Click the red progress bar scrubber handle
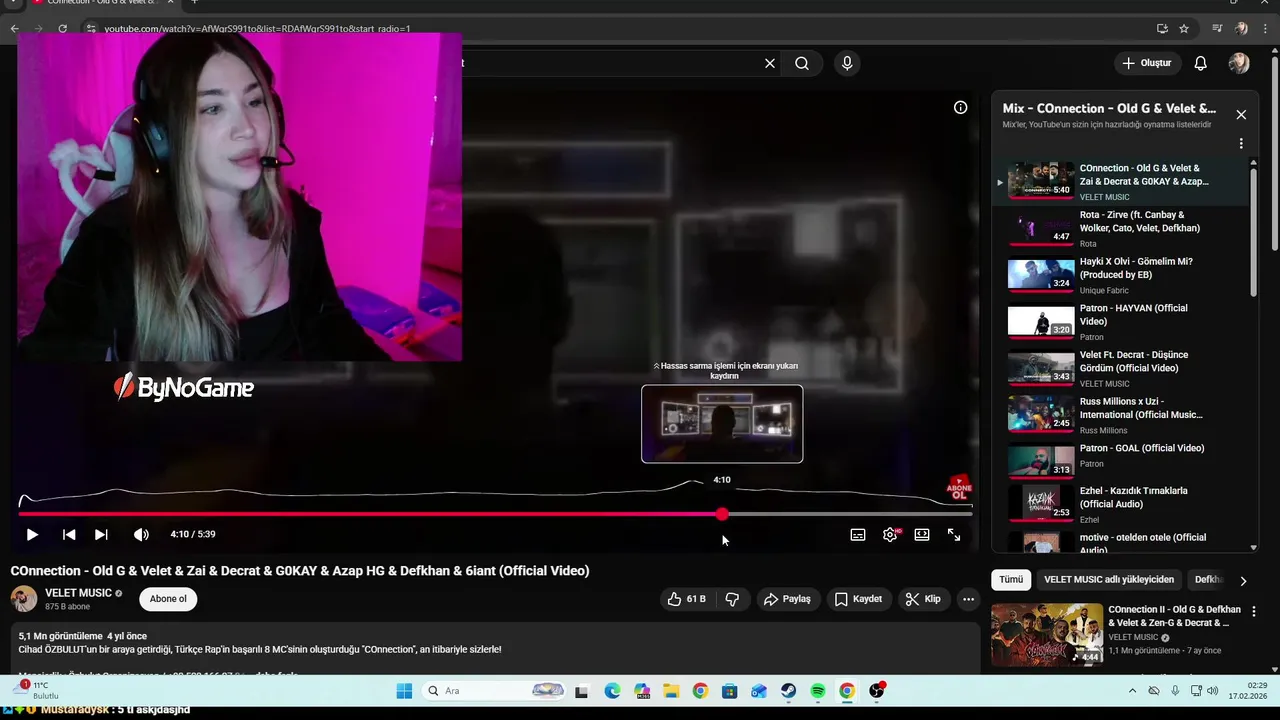 tap(722, 514)
